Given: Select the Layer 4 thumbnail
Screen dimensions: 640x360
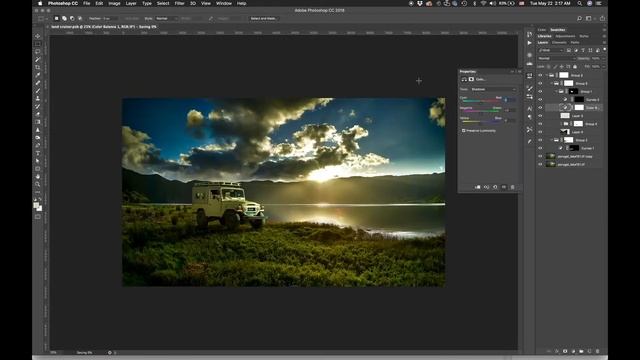Looking at the screenshot, I should 565,132.
